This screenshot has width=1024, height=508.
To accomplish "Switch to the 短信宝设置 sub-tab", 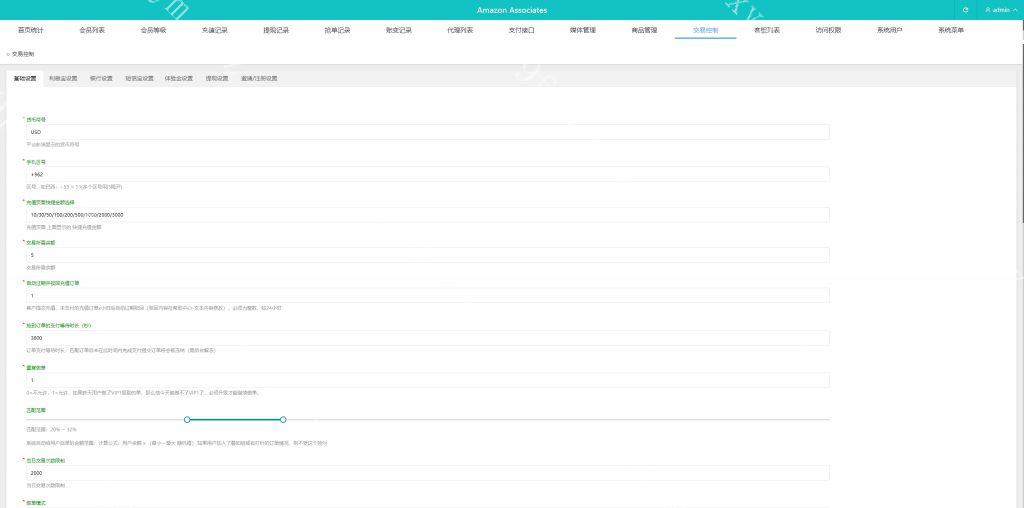I will click(139, 78).
